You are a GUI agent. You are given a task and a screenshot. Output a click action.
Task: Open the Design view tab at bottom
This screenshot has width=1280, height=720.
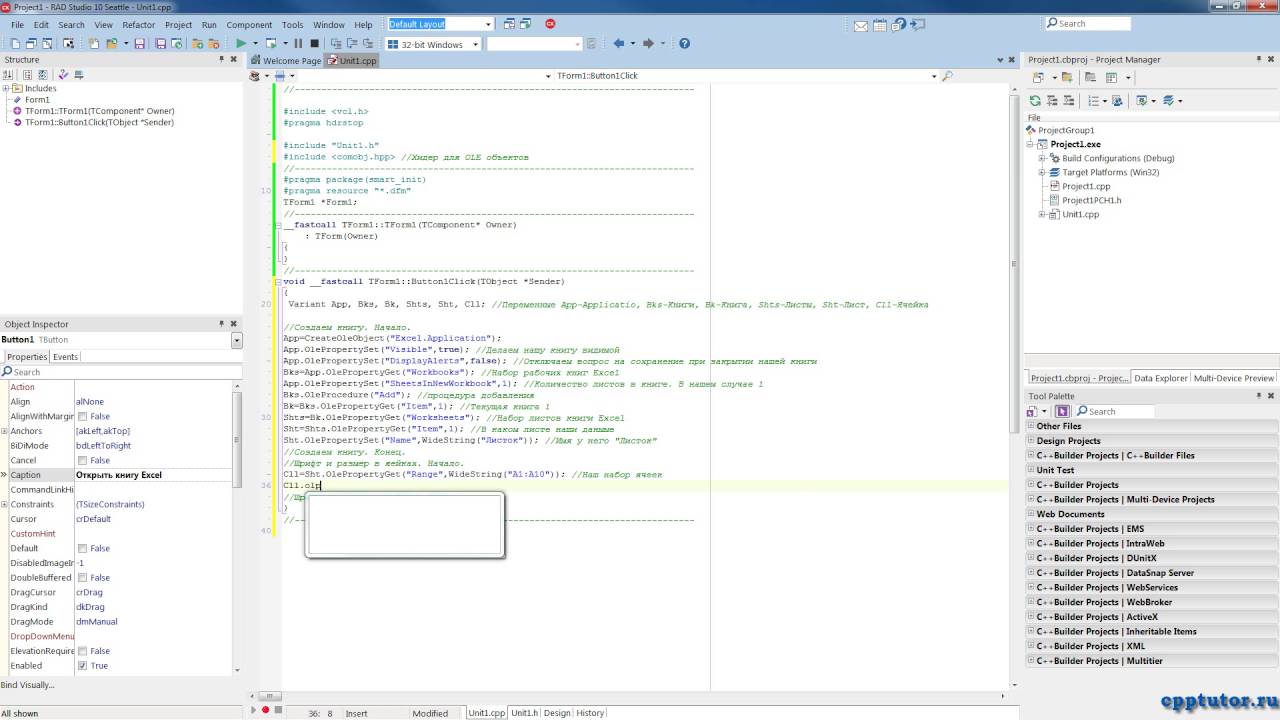(x=557, y=713)
